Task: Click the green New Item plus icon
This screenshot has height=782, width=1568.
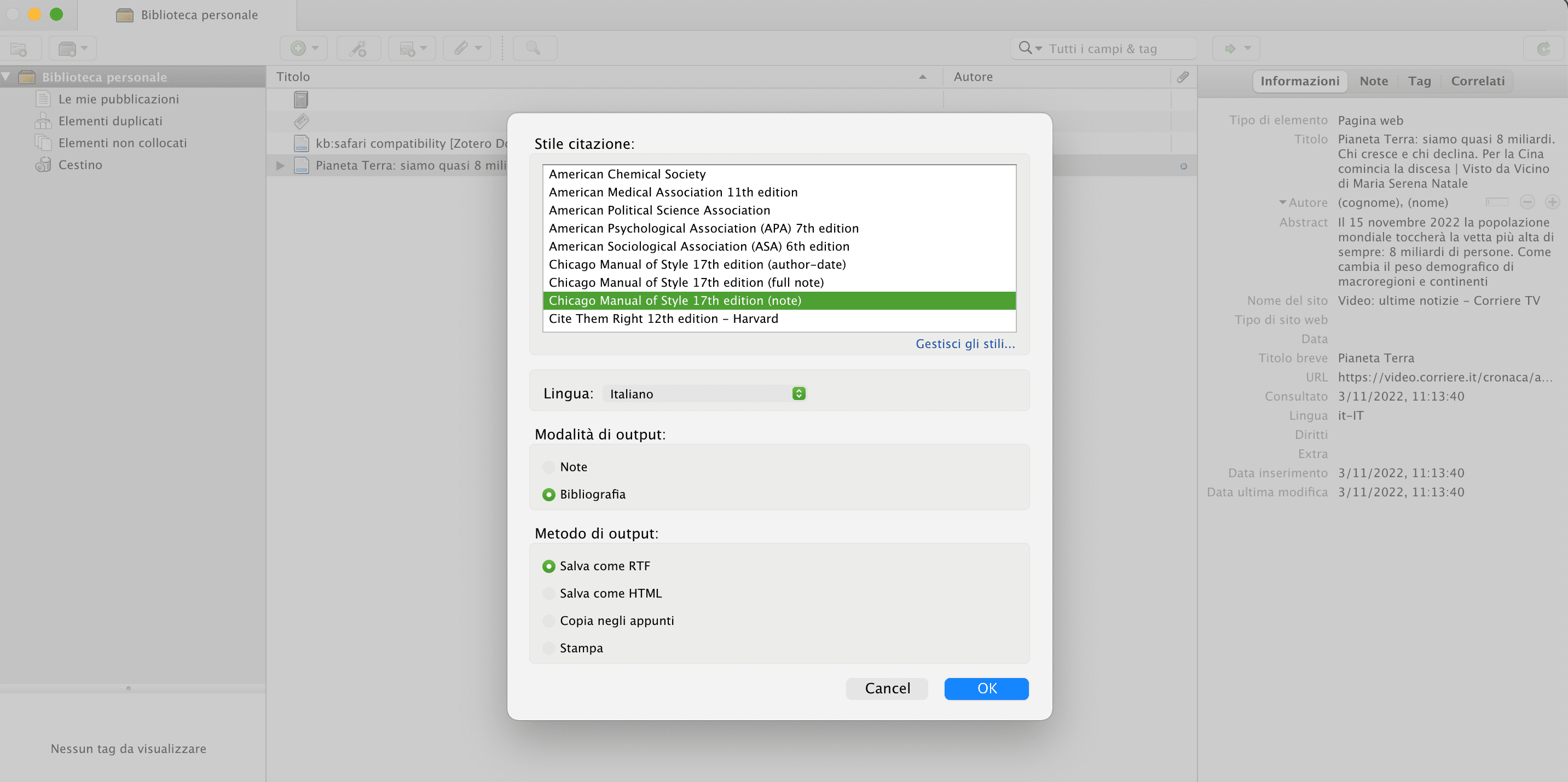Action: coord(298,48)
